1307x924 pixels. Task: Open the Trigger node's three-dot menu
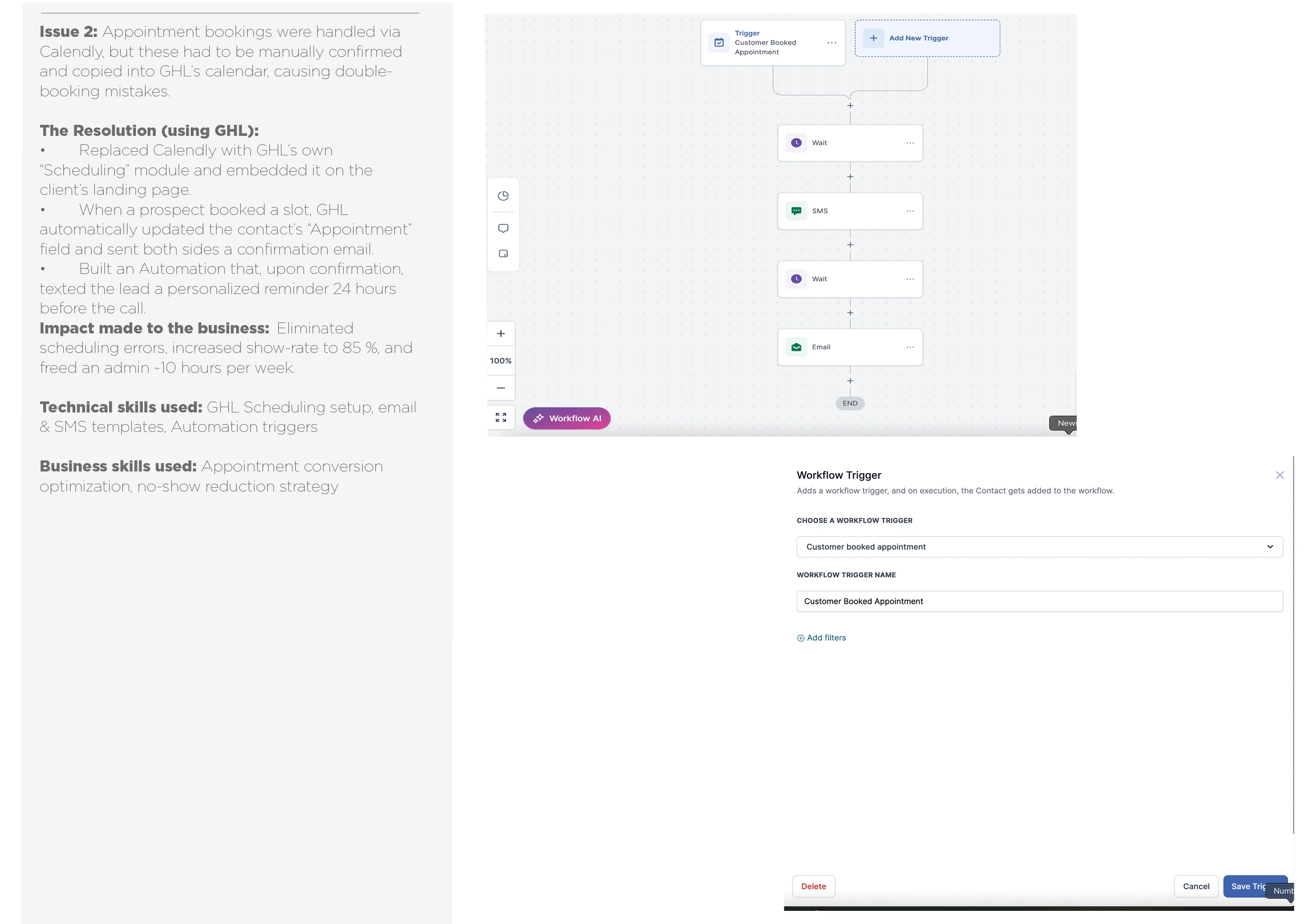click(x=832, y=43)
